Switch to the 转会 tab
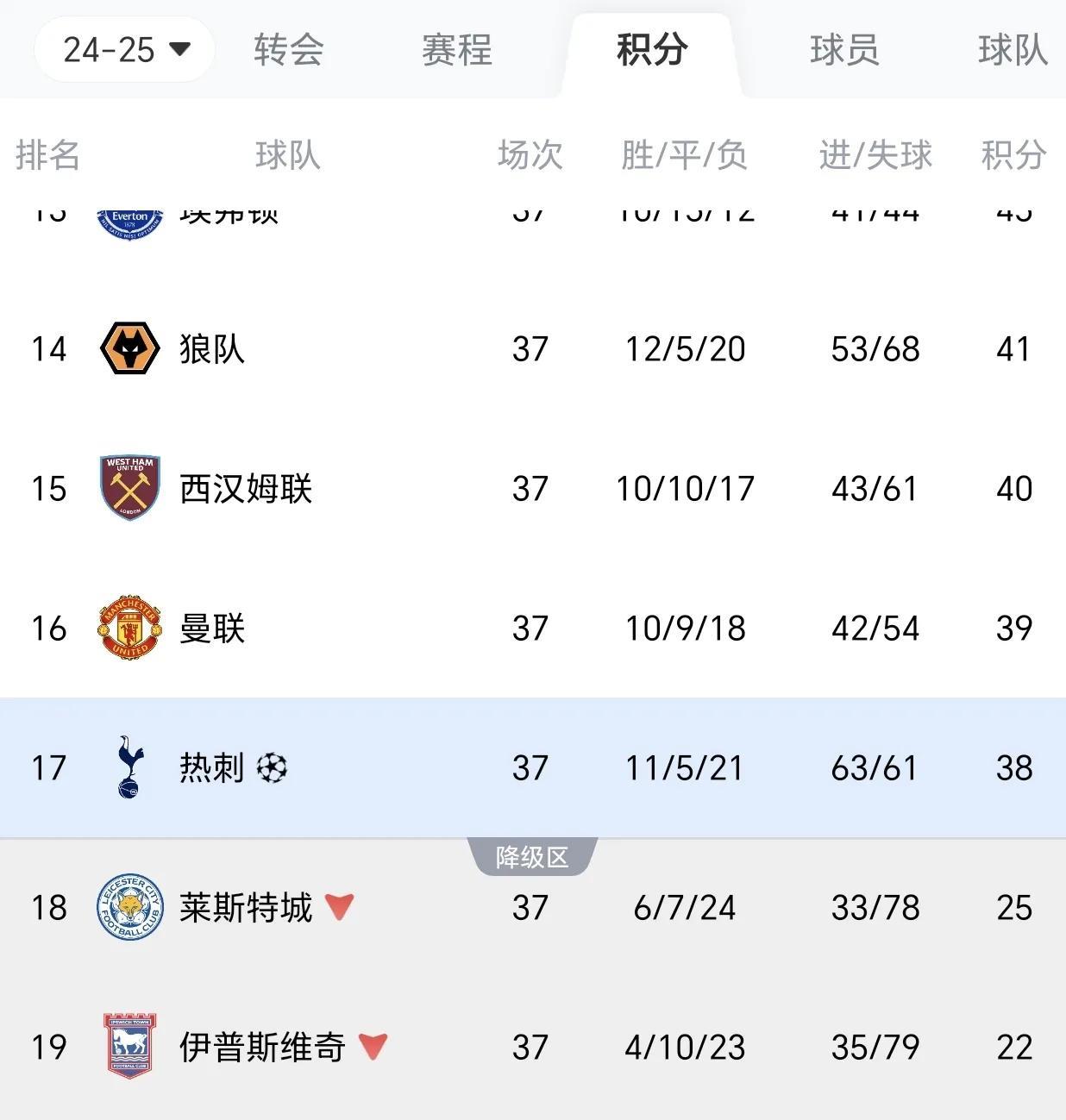1066x1120 pixels. [289, 50]
